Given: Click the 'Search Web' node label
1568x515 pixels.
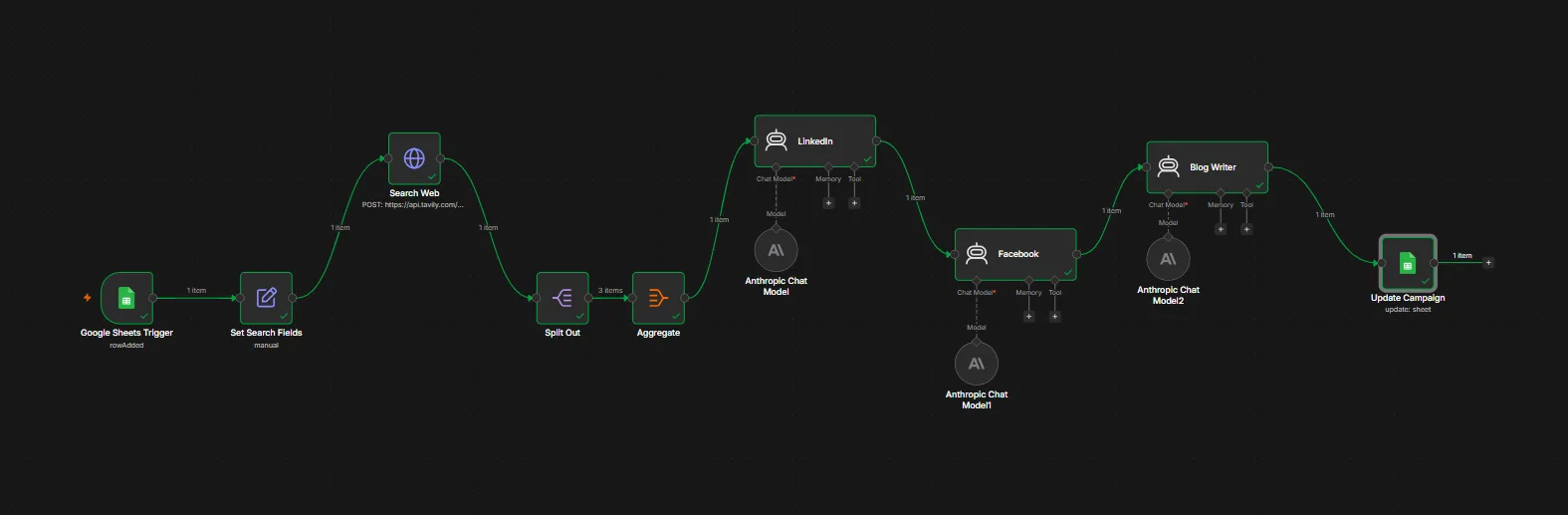Looking at the screenshot, I should click(414, 193).
